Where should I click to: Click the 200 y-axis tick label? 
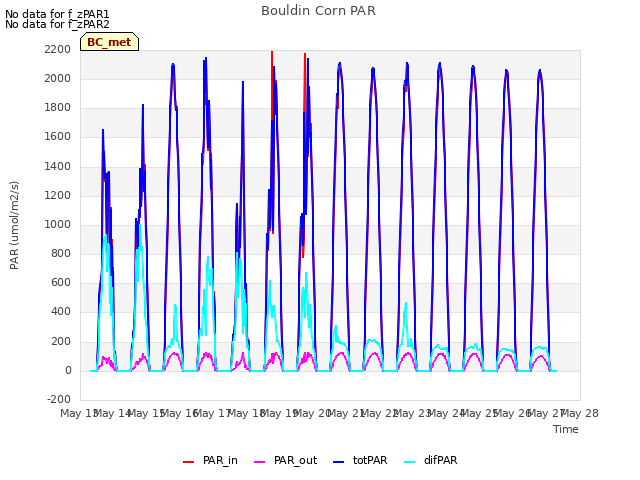(61, 341)
